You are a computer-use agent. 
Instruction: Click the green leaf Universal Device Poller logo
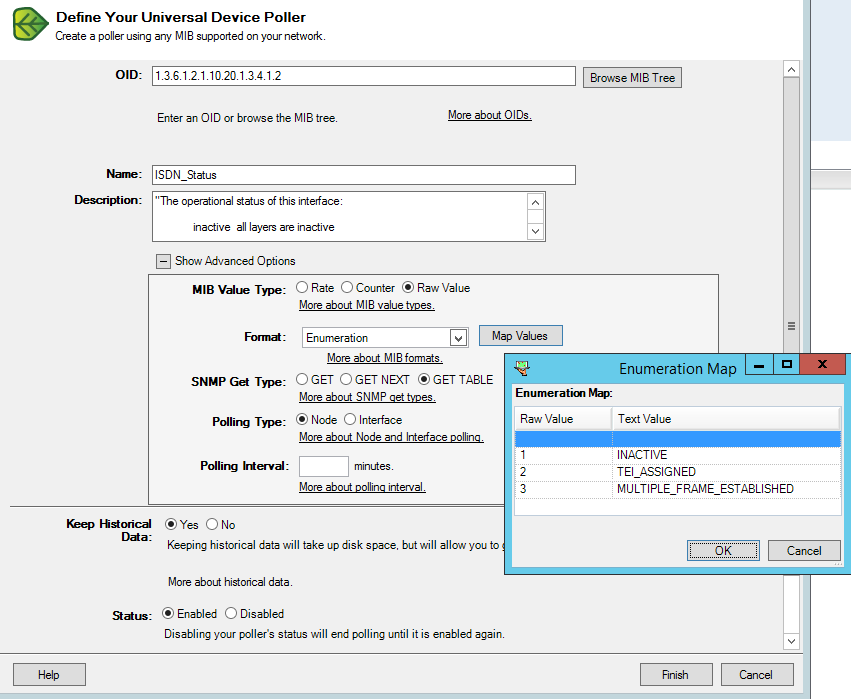(x=30, y=24)
